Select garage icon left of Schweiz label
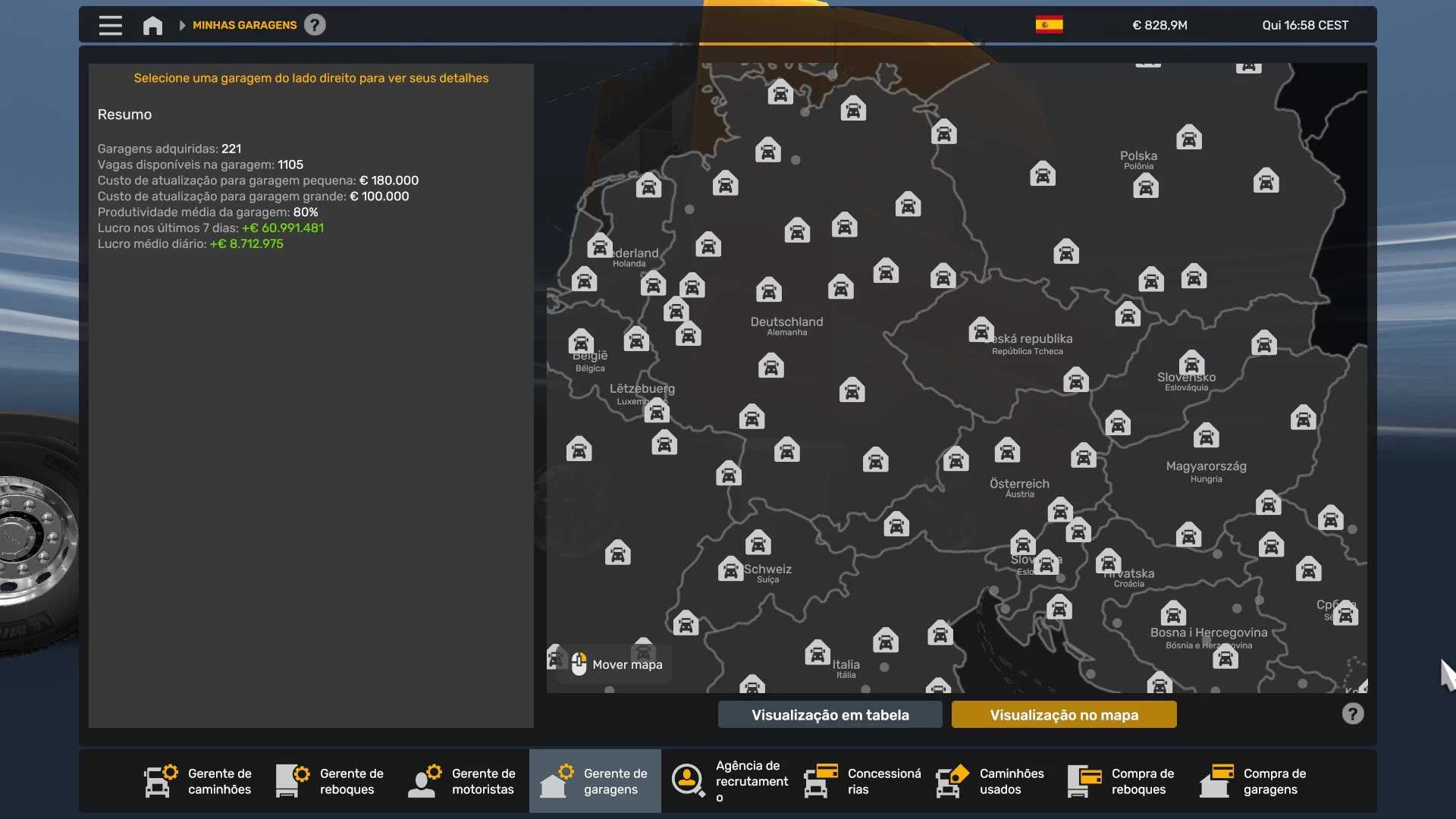Image resolution: width=1456 pixels, height=819 pixels. coord(730,569)
